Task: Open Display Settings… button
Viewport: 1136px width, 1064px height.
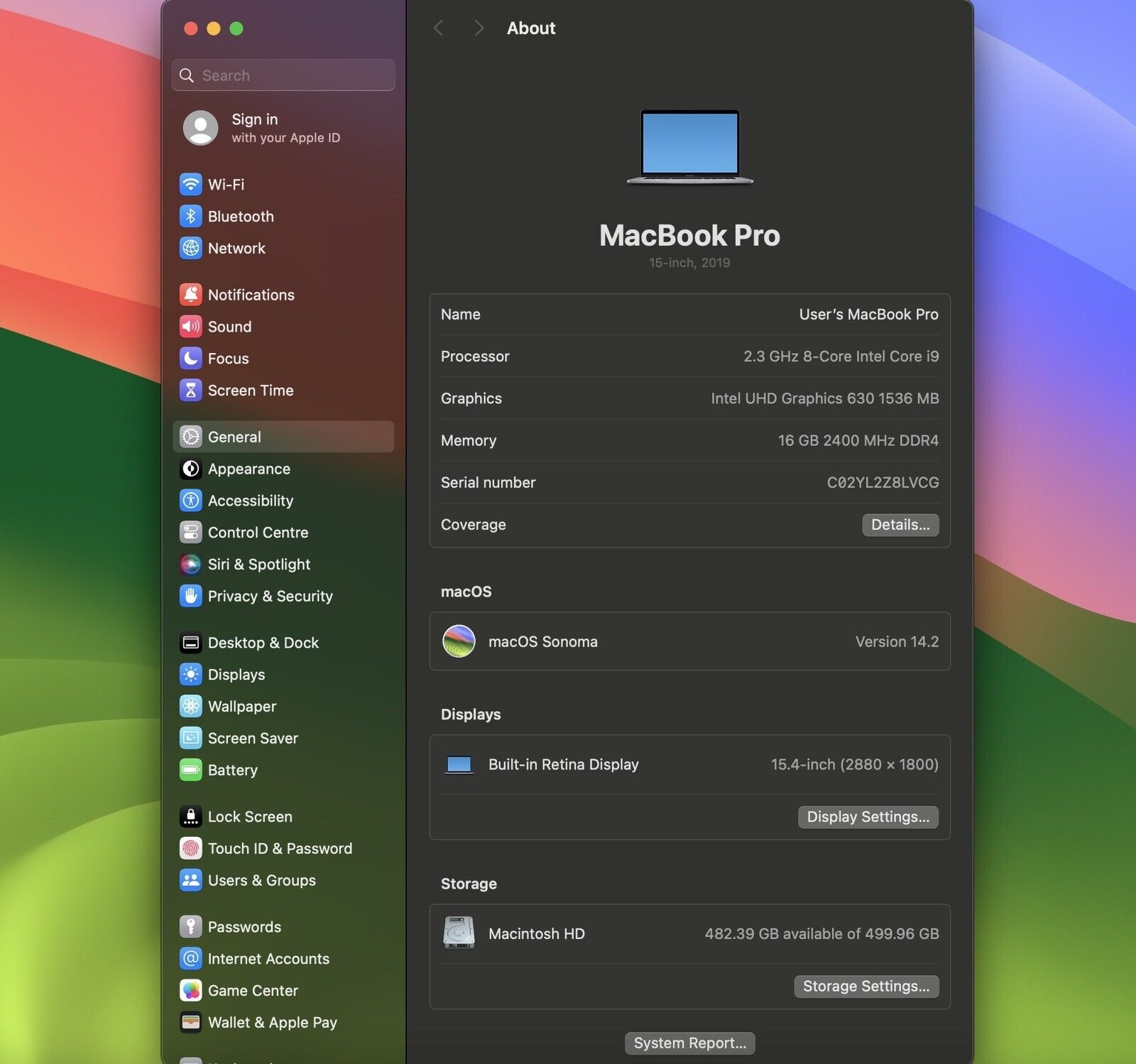Action: [868, 817]
